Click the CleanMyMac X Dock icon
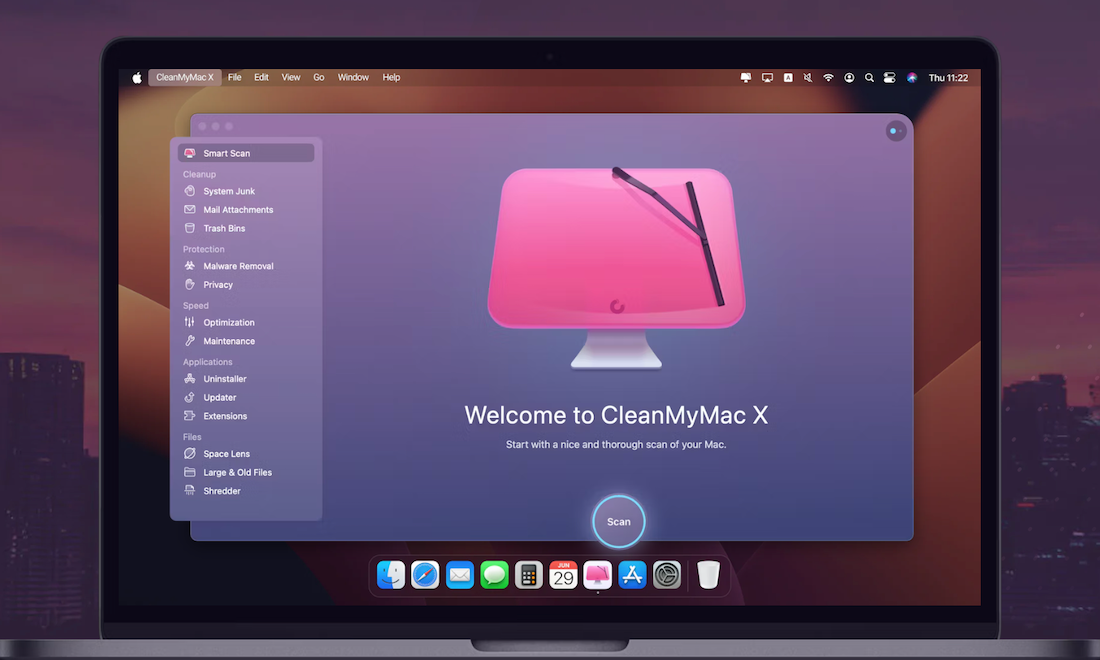The width and height of the screenshot is (1100, 660). (x=598, y=575)
